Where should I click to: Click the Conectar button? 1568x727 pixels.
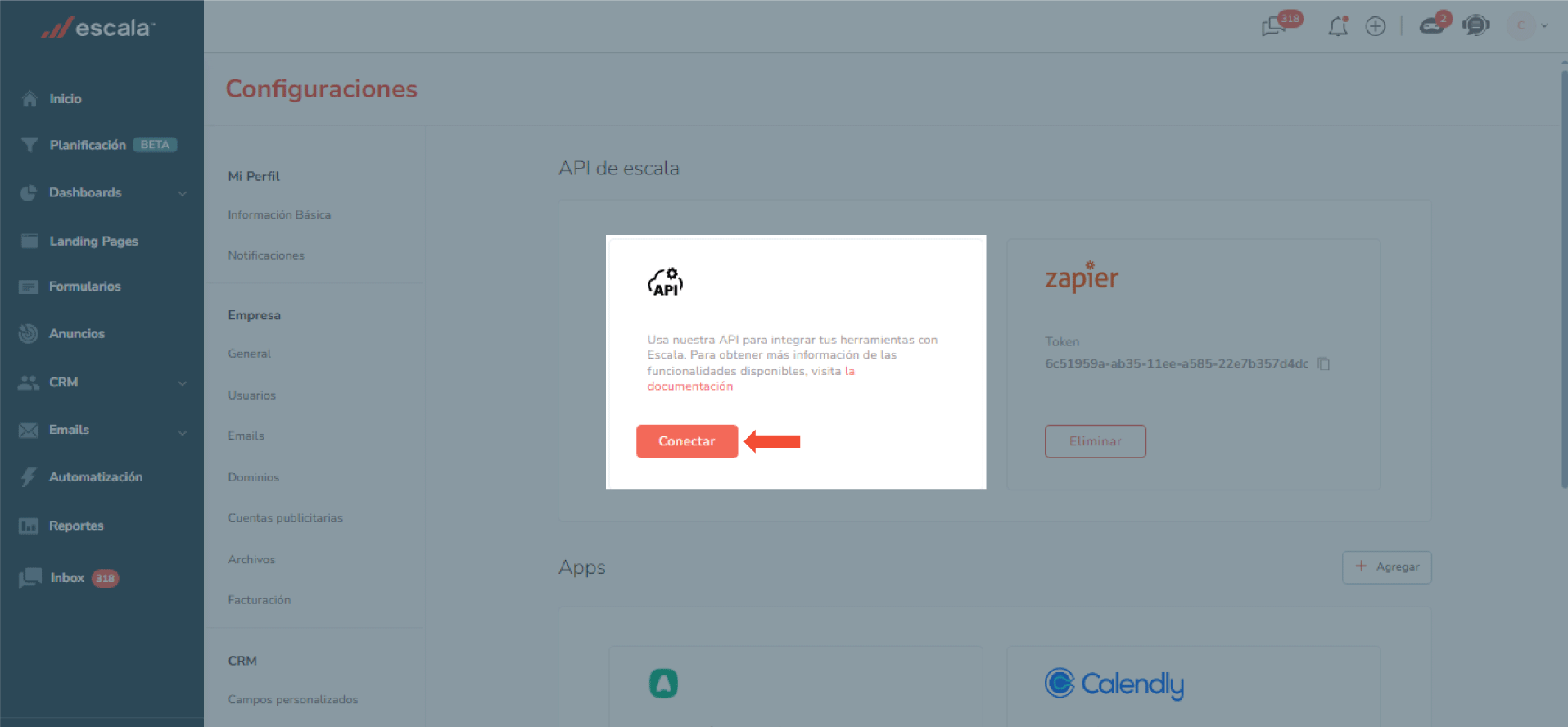click(687, 441)
